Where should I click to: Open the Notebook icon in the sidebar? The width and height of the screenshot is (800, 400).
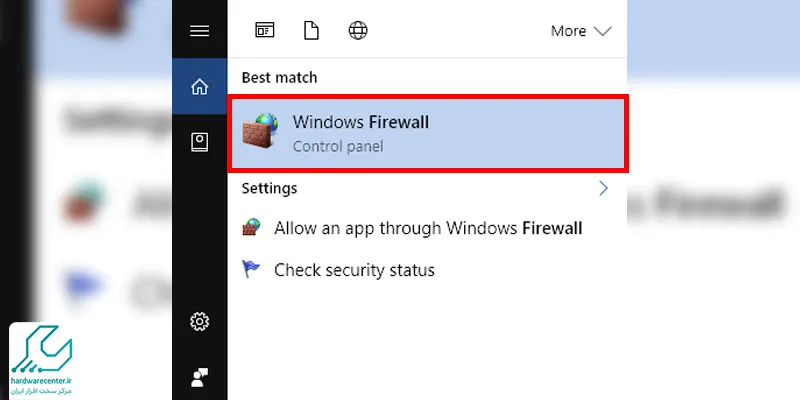point(200,142)
